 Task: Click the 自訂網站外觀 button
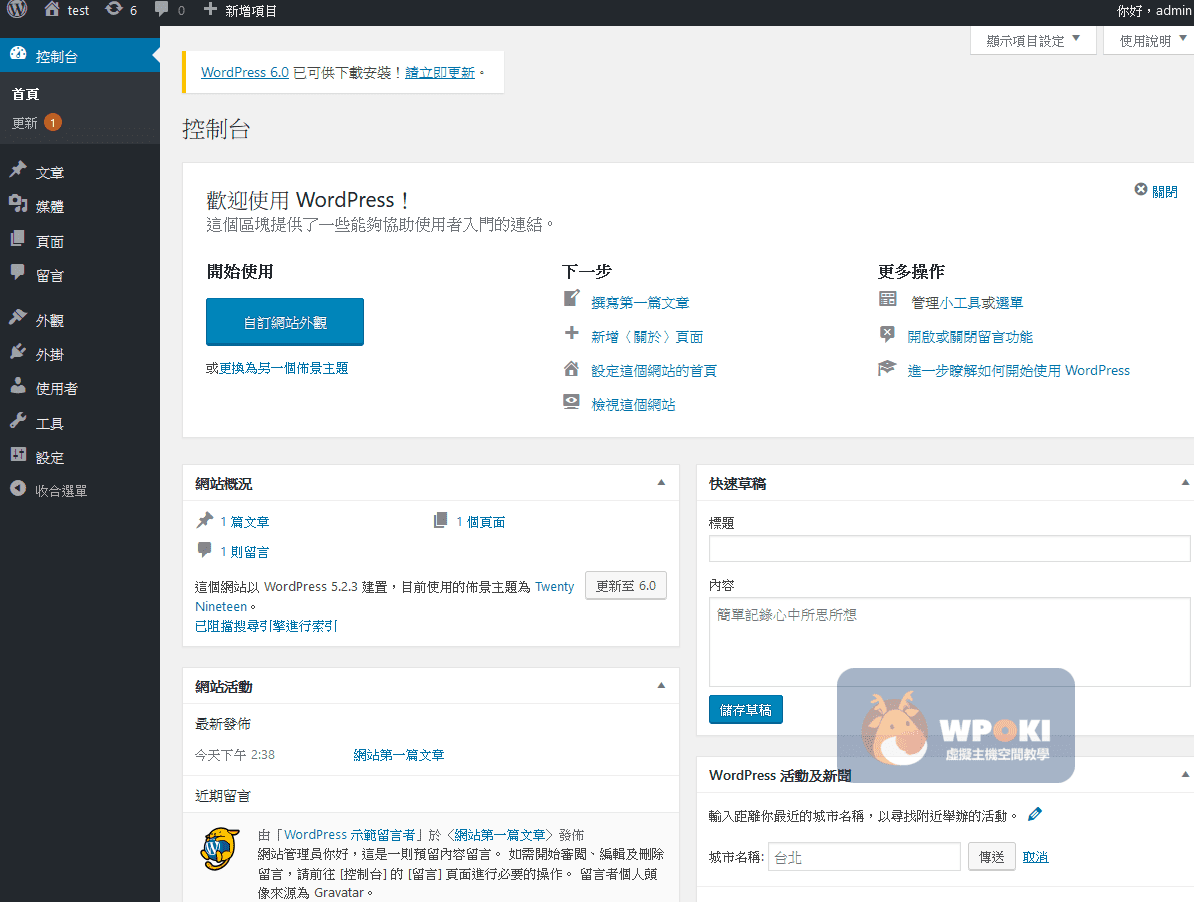(x=285, y=322)
